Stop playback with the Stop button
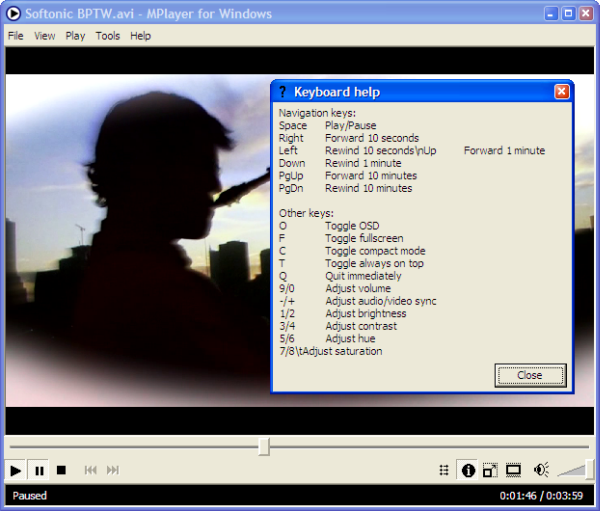 coord(61,470)
